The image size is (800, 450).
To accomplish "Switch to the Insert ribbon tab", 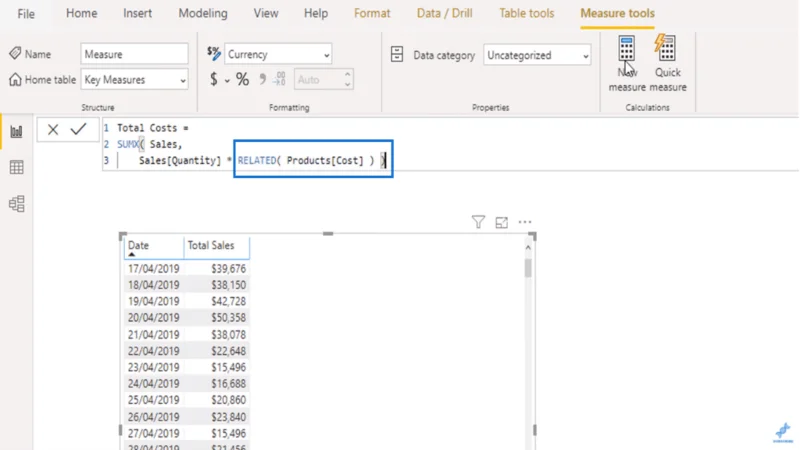I will (x=137, y=13).
